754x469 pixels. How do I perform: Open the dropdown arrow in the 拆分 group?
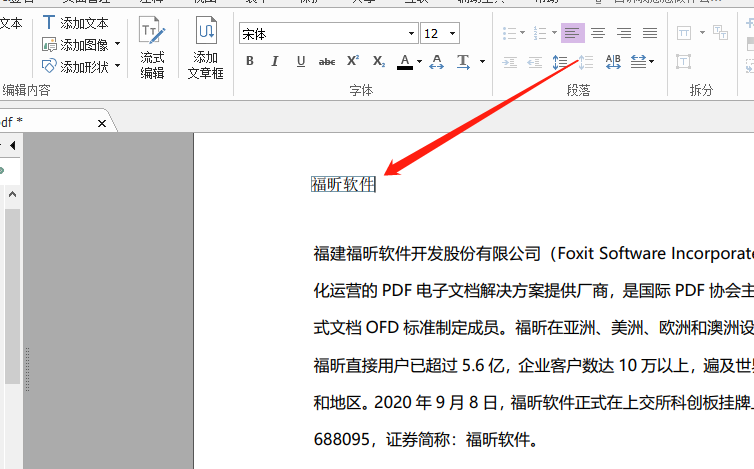point(702,33)
